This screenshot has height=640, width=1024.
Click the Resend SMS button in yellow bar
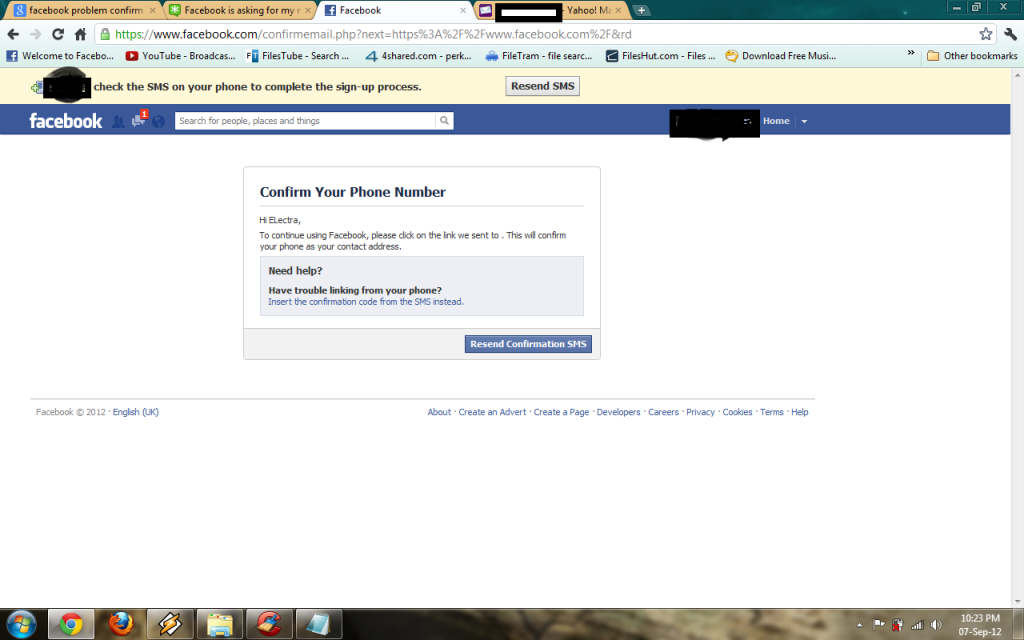pos(543,86)
